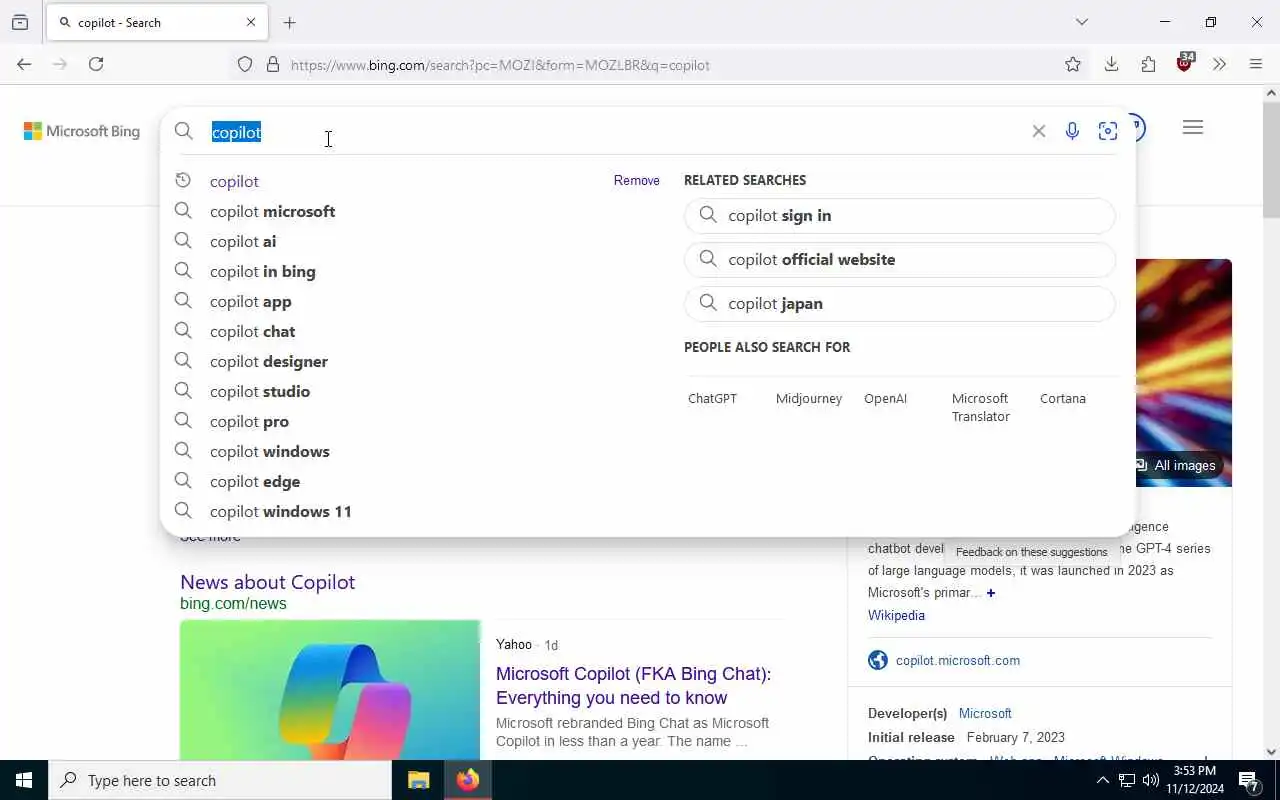The width and height of the screenshot is (1280, 800).
Task: Show hidden tray icons chevron
Action: tap(1102, 780)
